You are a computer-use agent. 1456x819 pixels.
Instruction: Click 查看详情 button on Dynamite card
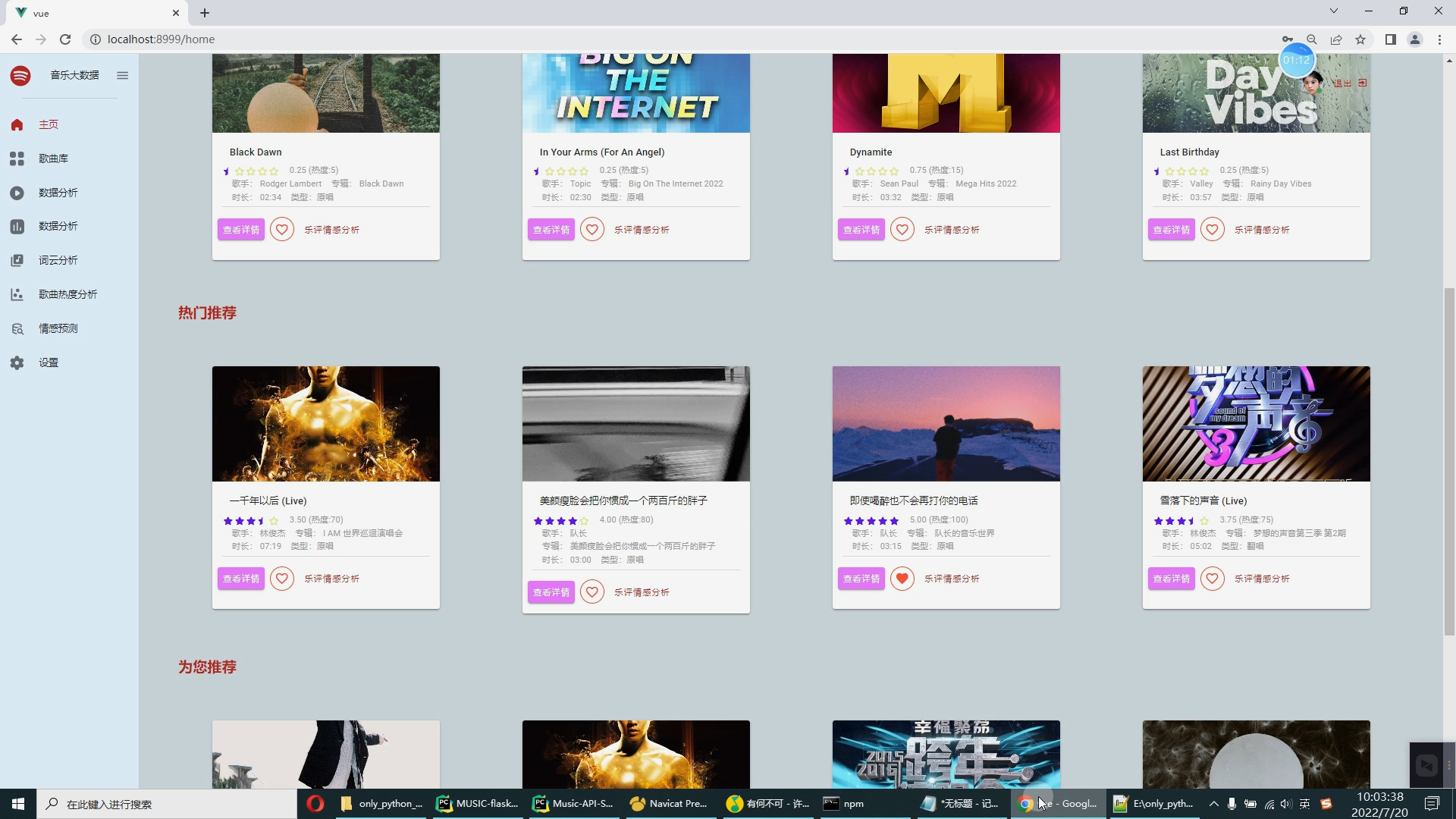(x=861, y=229)
